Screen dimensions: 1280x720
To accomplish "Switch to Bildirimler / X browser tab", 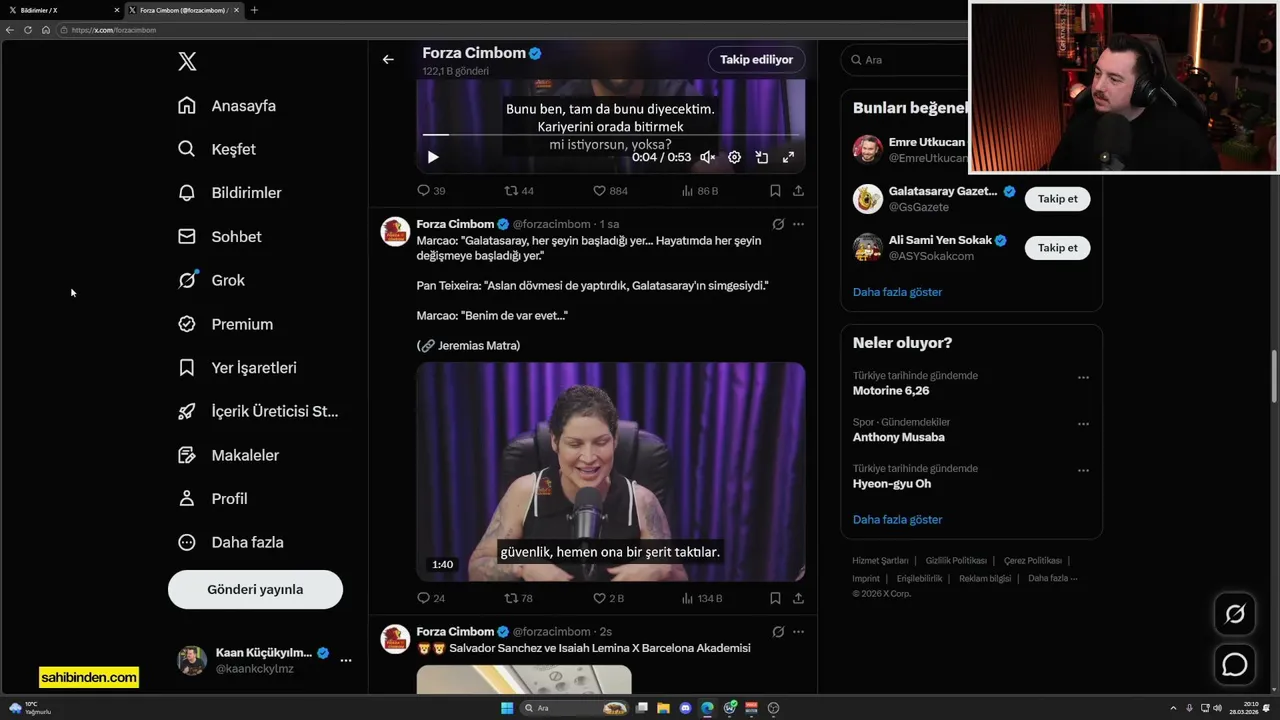I will [x=62, y=10].
